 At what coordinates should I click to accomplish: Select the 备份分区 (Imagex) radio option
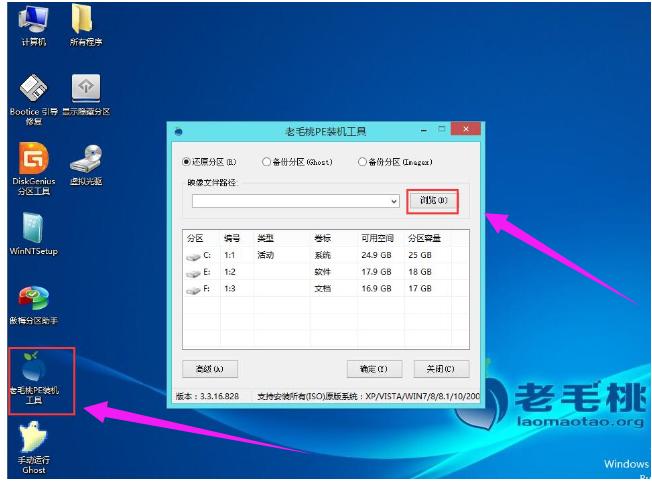click(363, 161)
